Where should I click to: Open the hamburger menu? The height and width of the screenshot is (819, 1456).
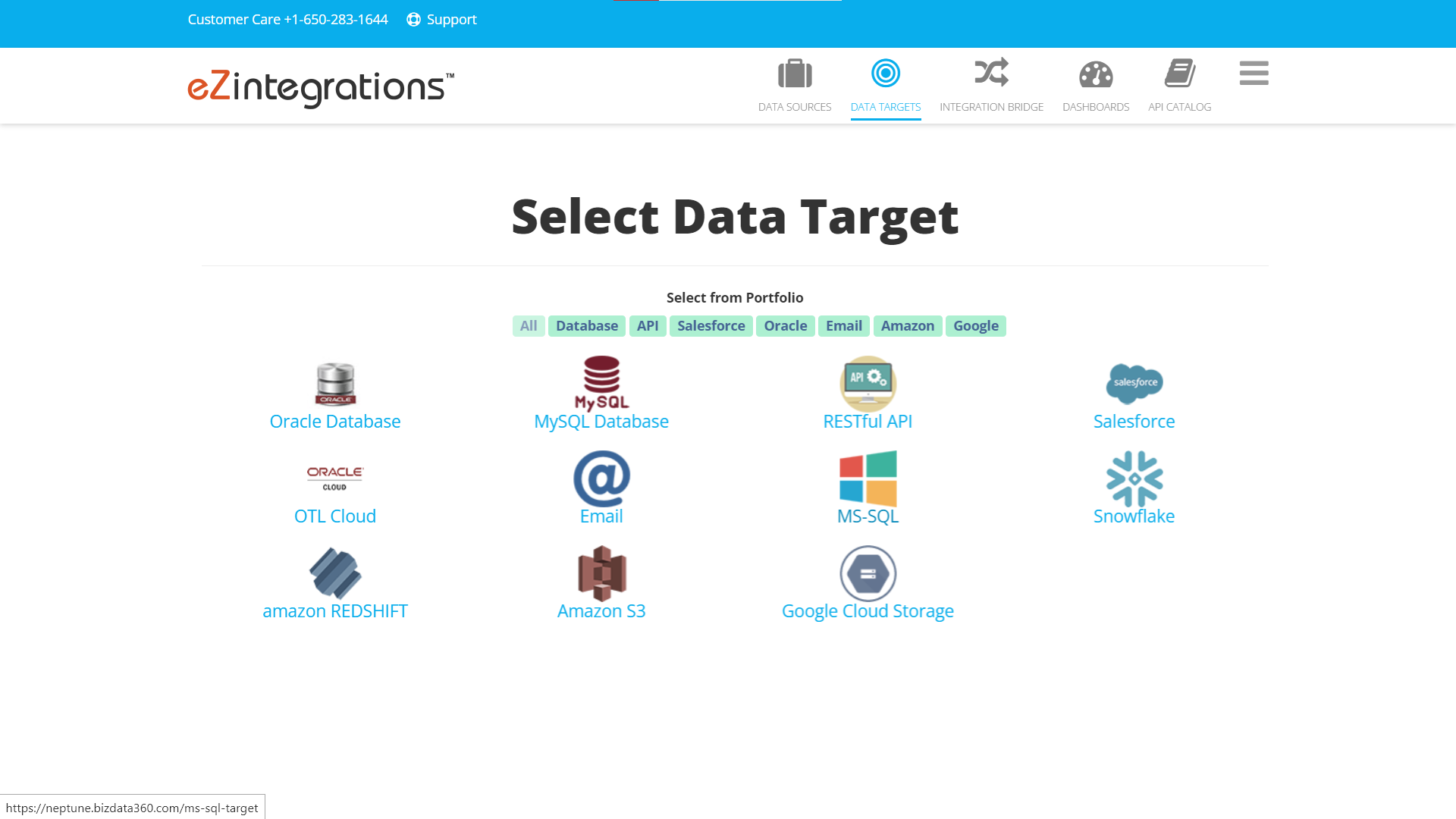pyautogui.click(x=1253, y=74)
